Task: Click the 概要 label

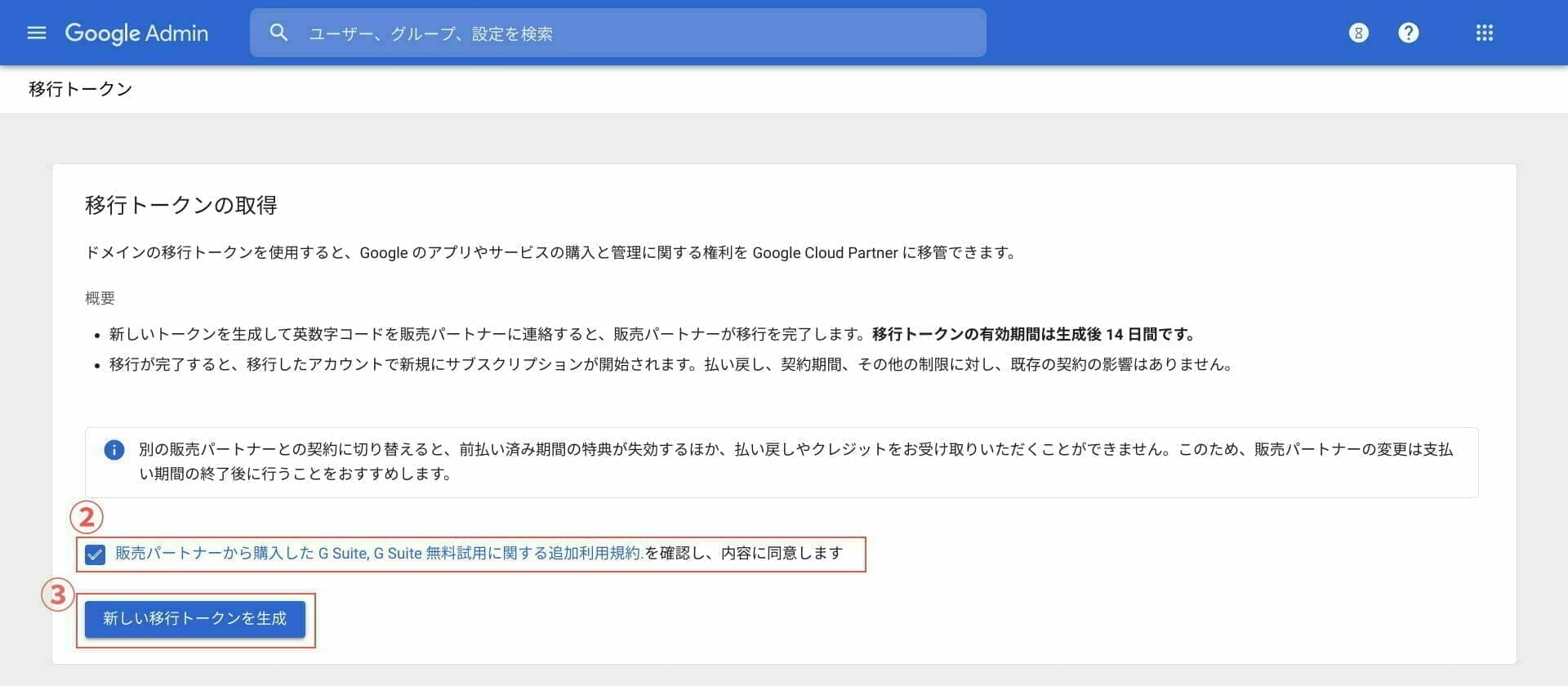Action: [x=100, y=298]
